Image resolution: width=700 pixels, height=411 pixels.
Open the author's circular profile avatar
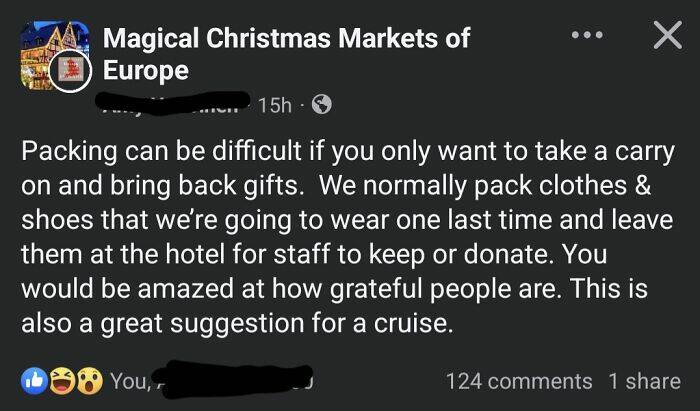[71, 71]
